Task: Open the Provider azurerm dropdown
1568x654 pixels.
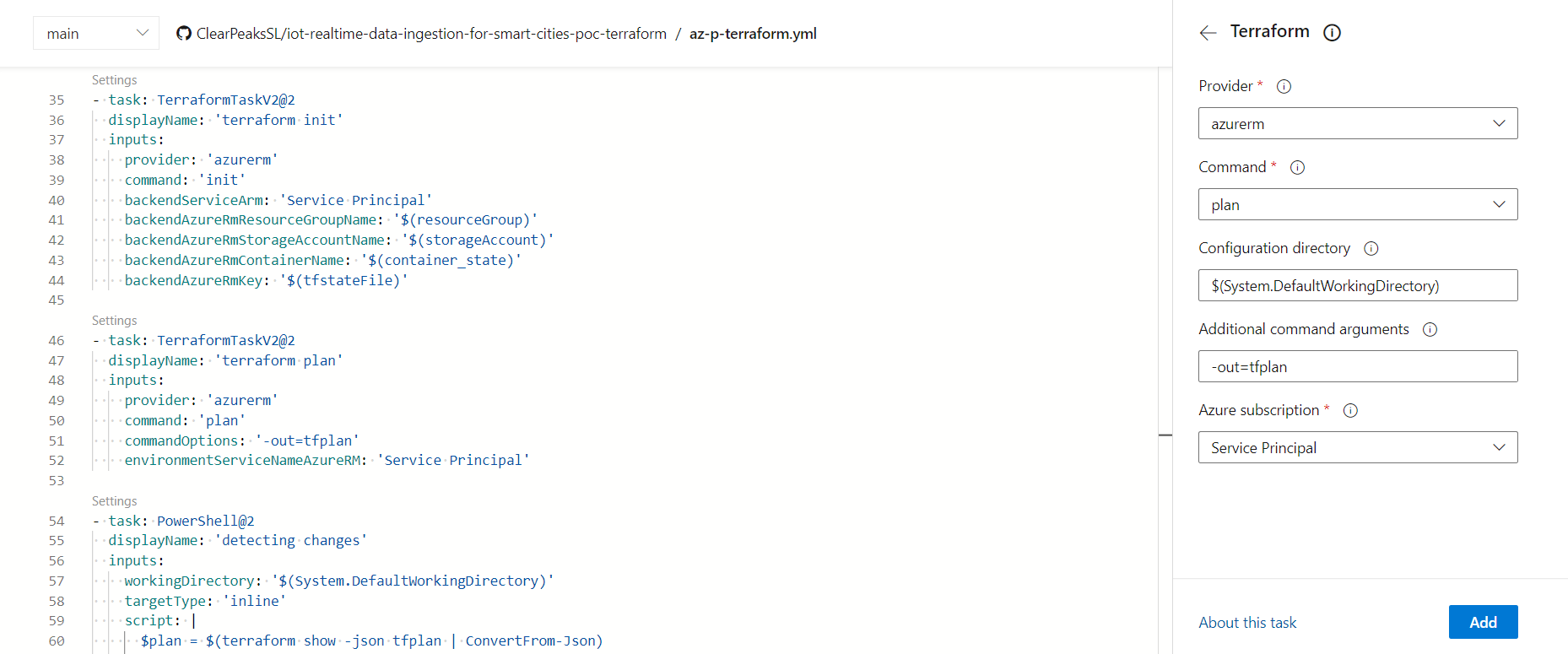Action: tap(1358, 123)
